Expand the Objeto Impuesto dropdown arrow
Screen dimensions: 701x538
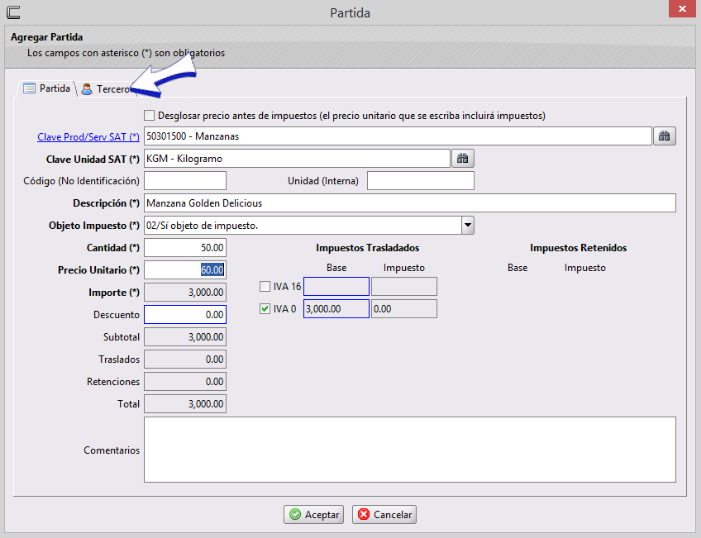click(x=468, y=225)
